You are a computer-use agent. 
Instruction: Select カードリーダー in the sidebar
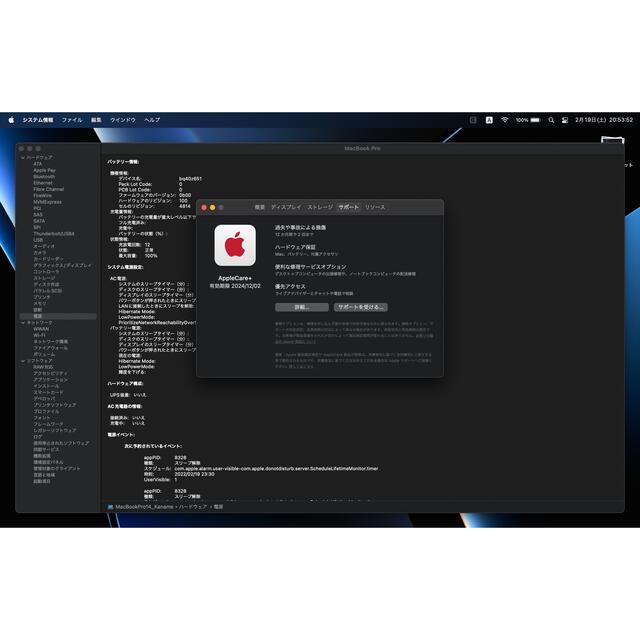pos(48,259)
